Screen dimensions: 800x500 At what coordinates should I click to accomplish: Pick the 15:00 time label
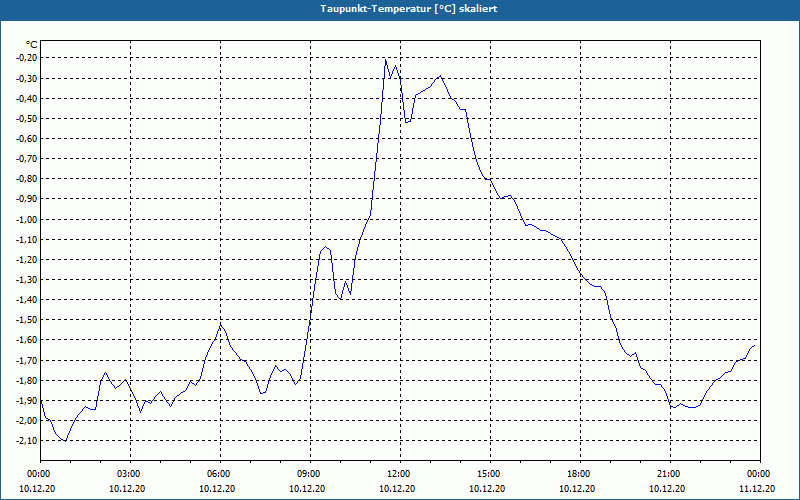488,474
